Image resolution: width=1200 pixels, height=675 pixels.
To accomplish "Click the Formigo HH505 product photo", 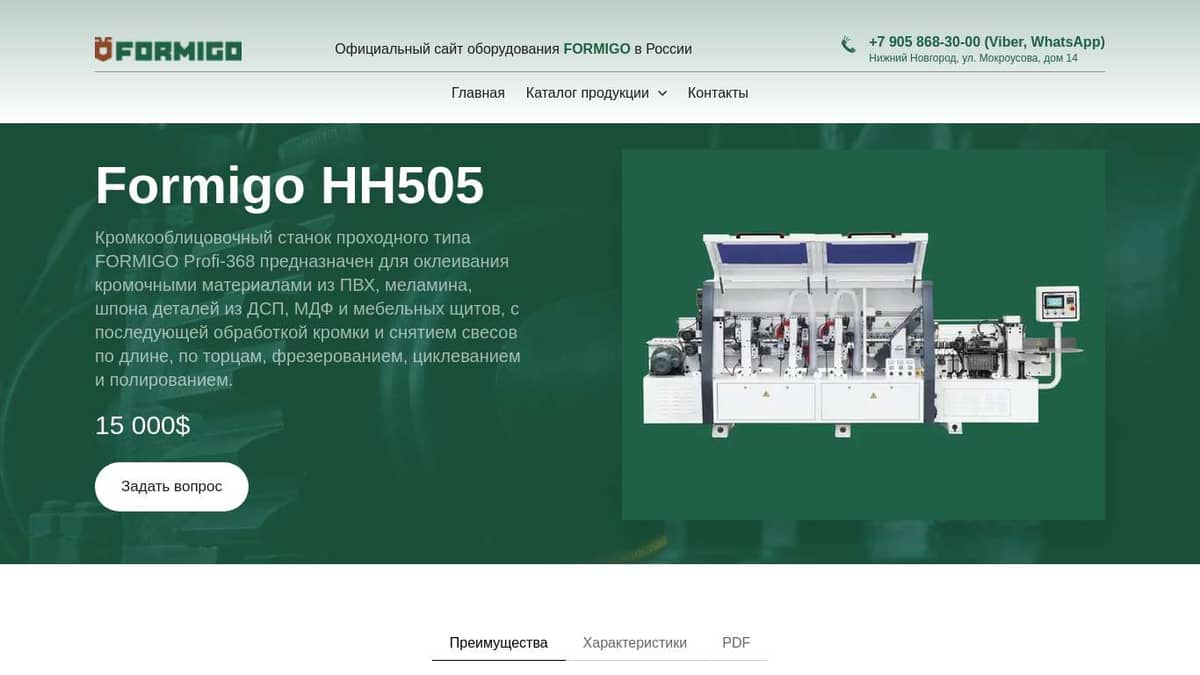I will (x=863, y=333).
